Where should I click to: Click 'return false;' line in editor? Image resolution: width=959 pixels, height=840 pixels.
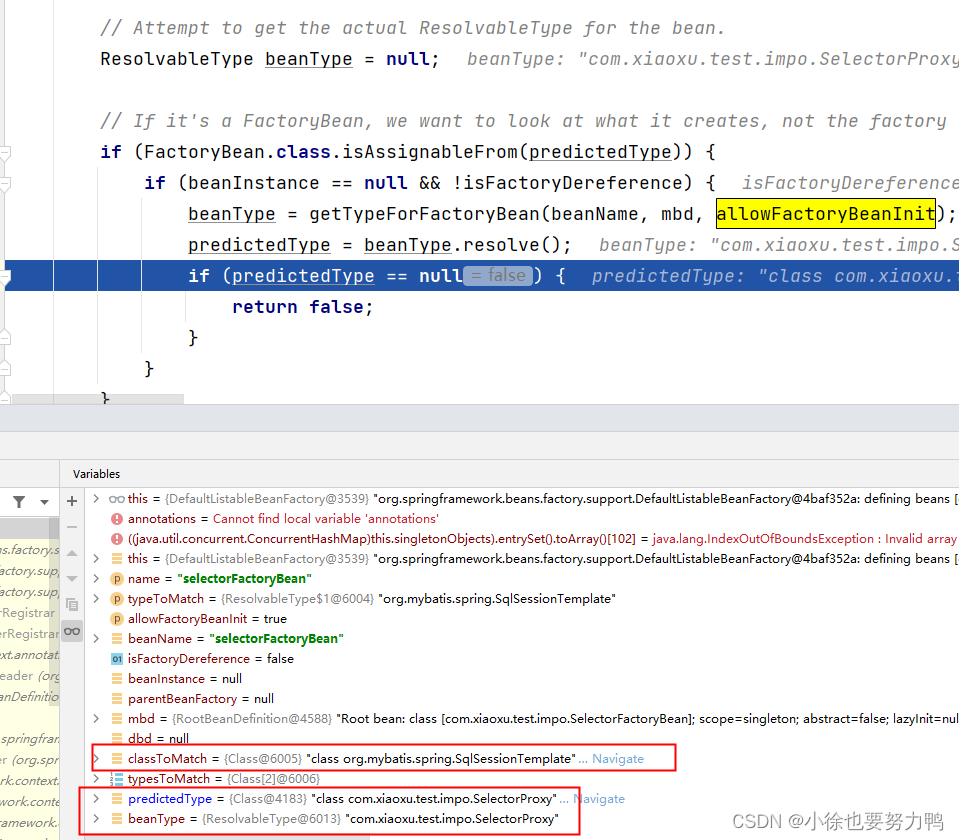click(x=302, y=307)
